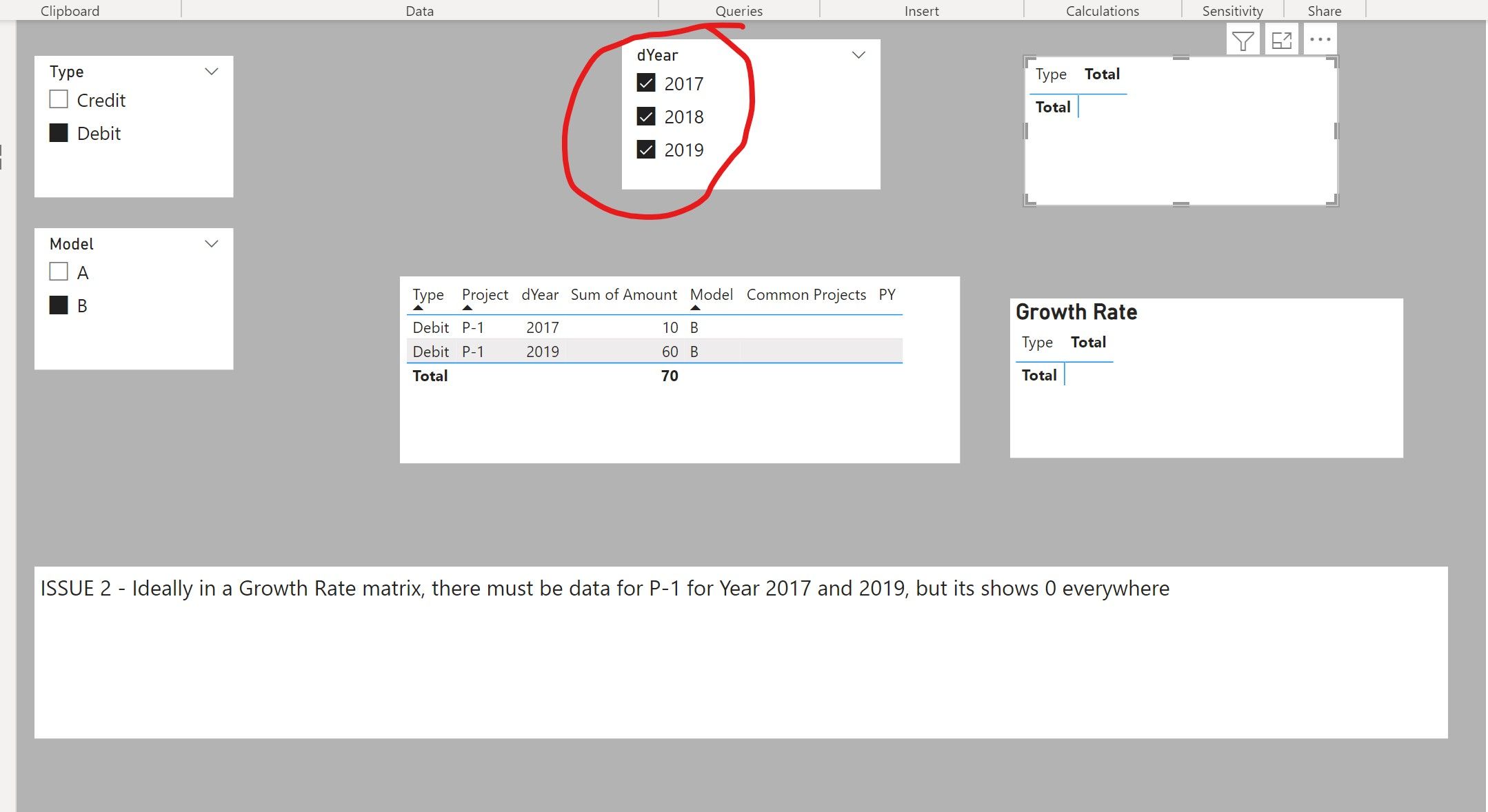The width and height of the screenshot is (1488, 812).
Task: Open More options ellipsis menu
Action: point(1320,40)
